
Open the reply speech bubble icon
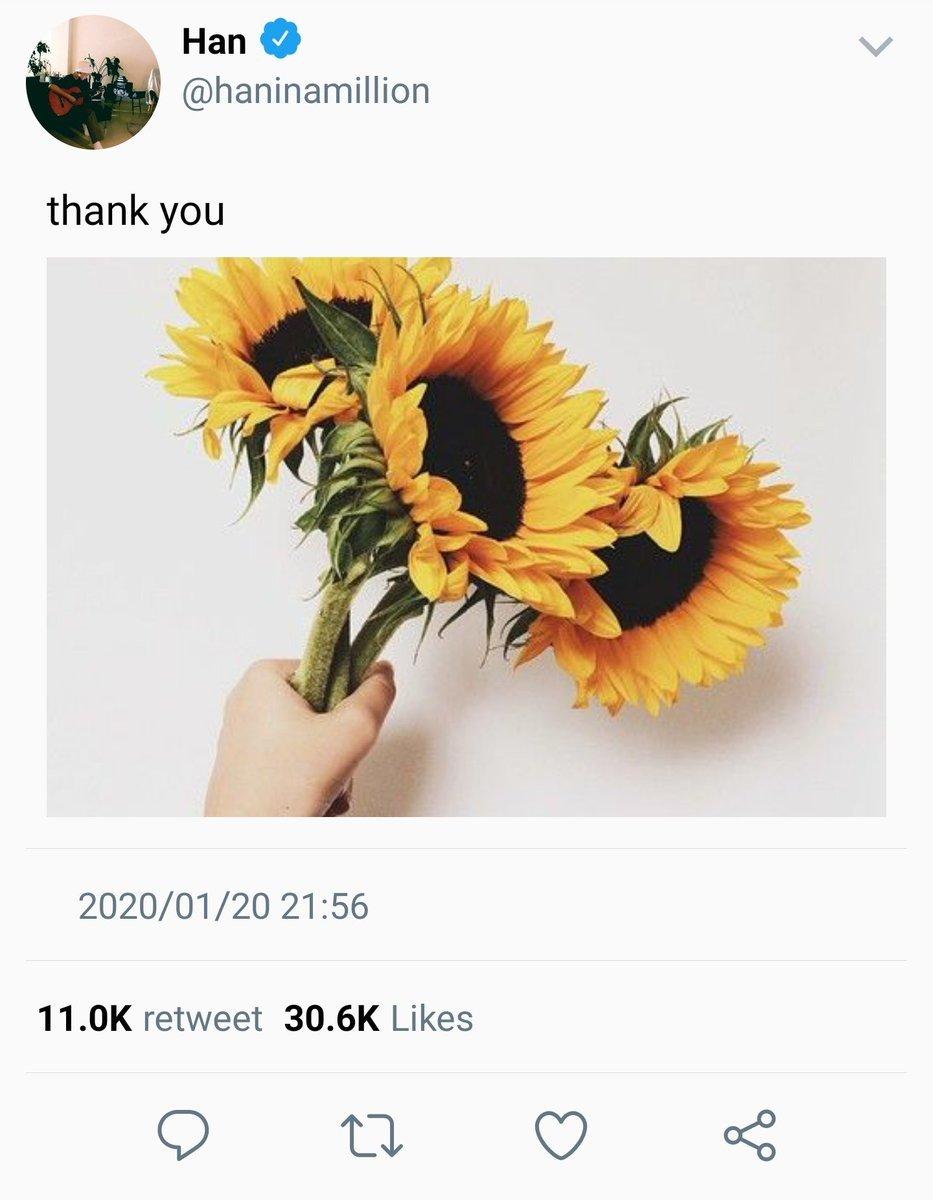tap(184, 1135)
